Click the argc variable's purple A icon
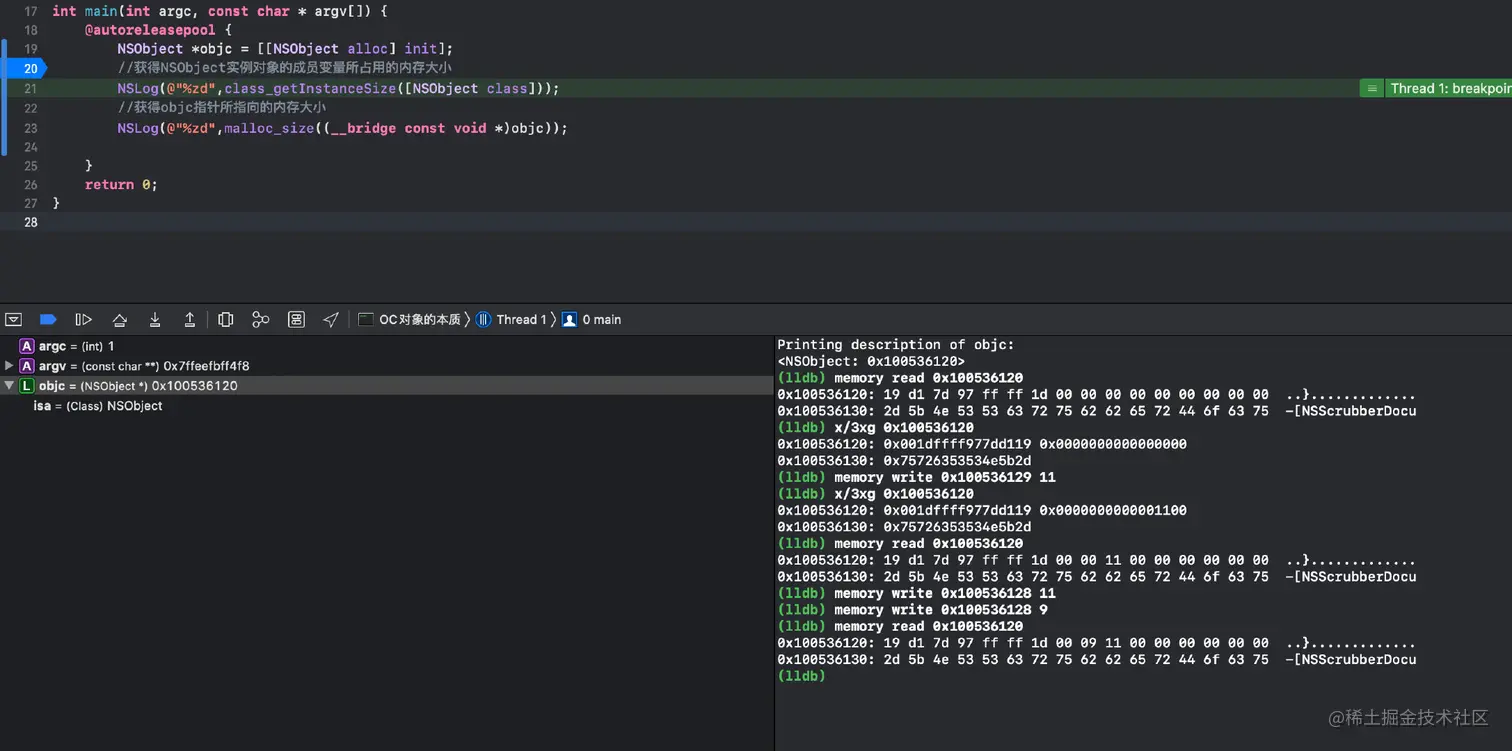The image size is (1512, 751). pyautogui.click(x=27, y=346)
